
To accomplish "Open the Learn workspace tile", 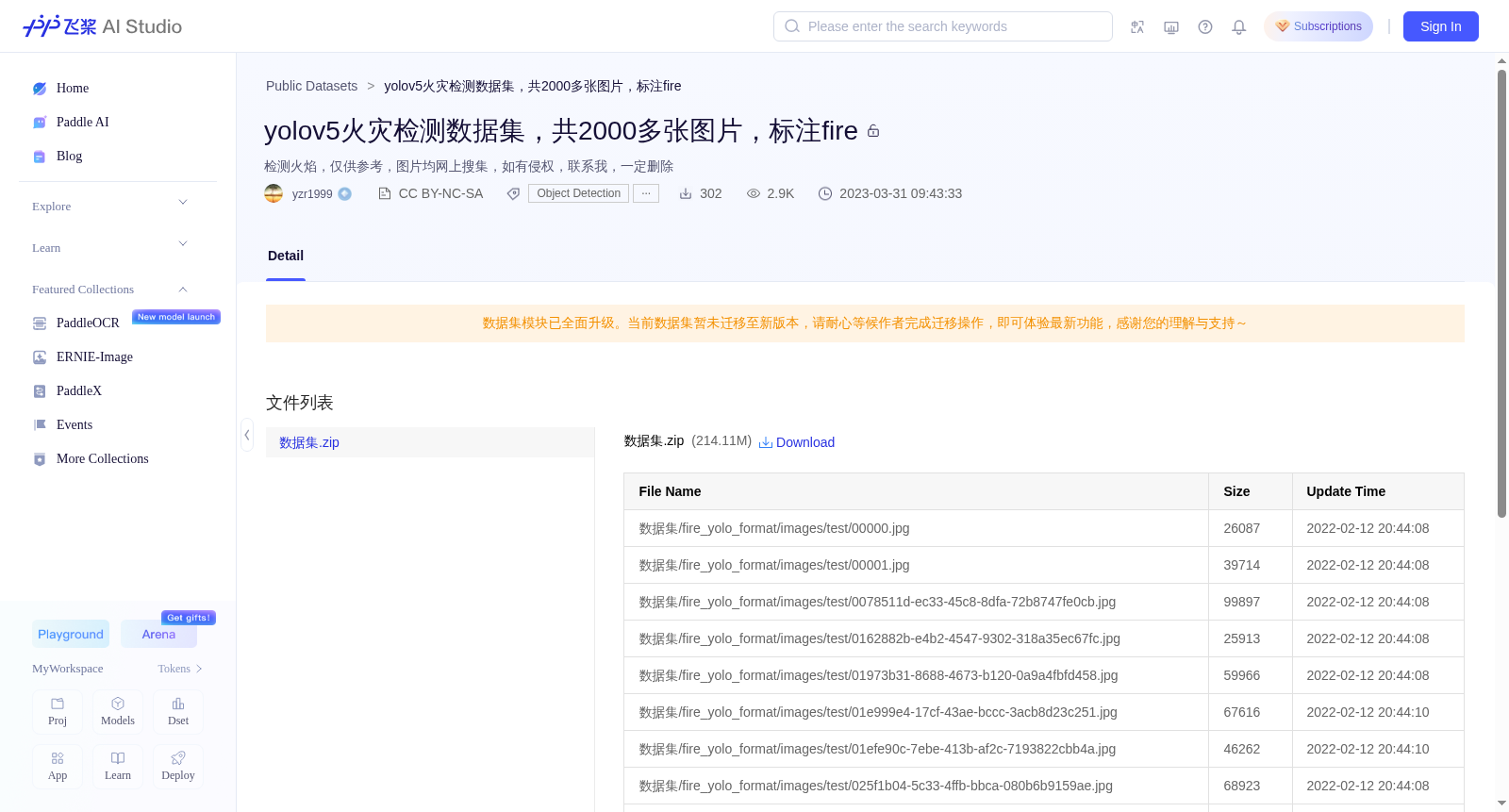I will [118, 767].
